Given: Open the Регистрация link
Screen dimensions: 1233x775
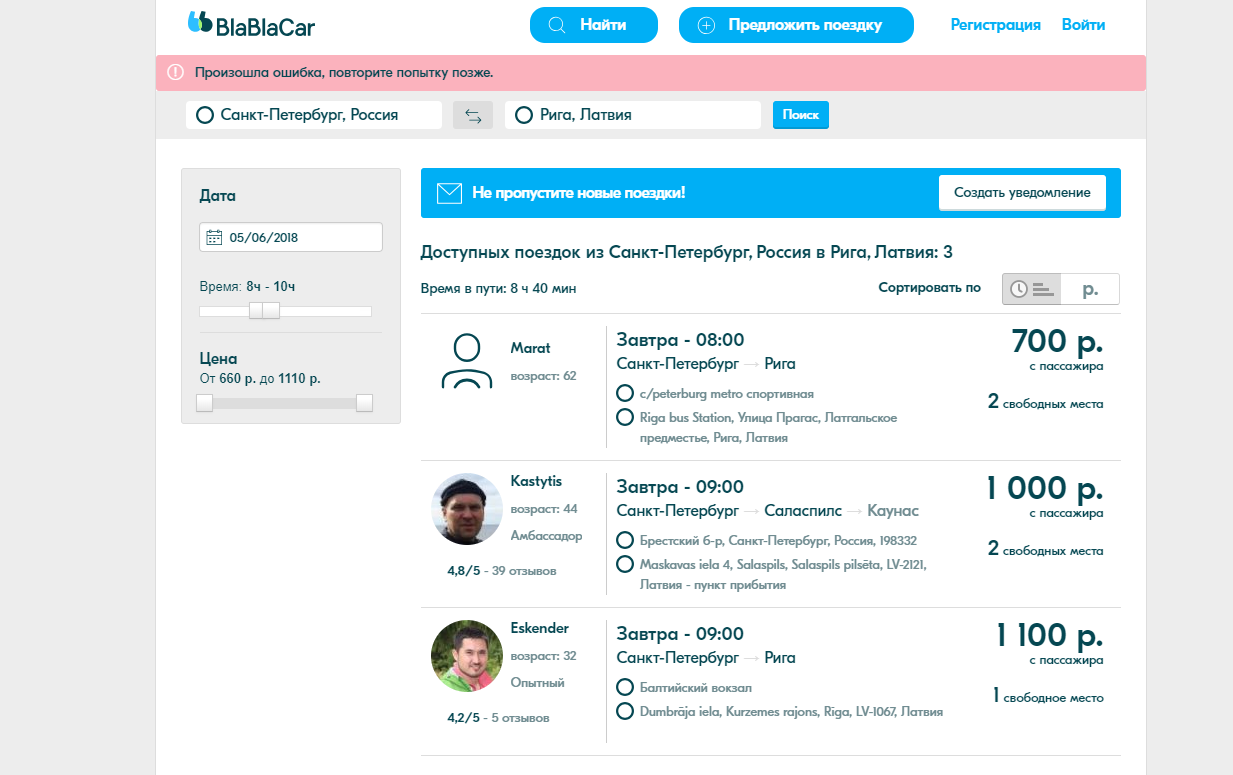Looking at the screenshot, I should point(995,25).
